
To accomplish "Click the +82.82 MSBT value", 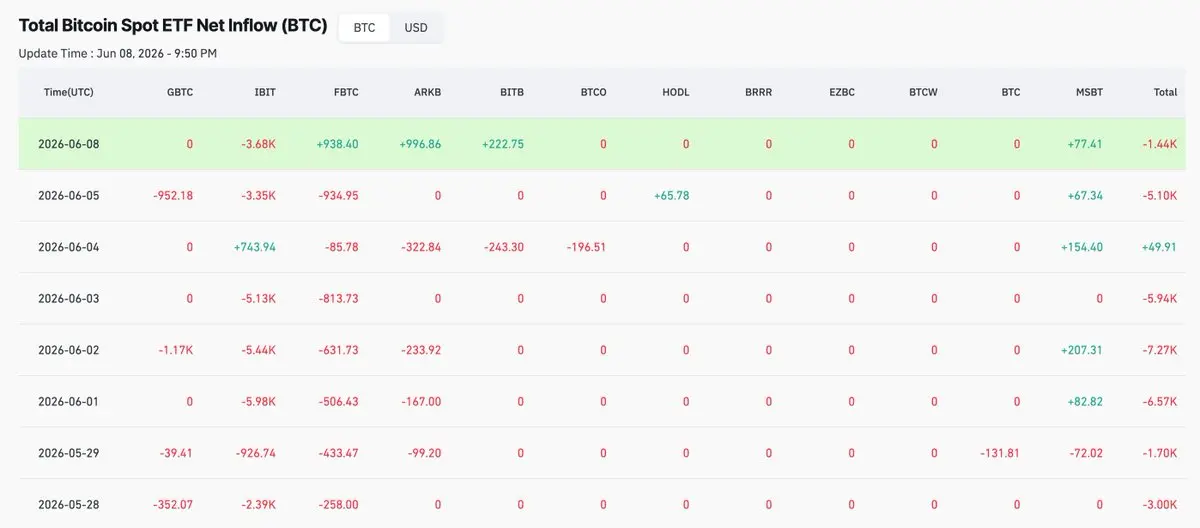I will (1085, 401).
